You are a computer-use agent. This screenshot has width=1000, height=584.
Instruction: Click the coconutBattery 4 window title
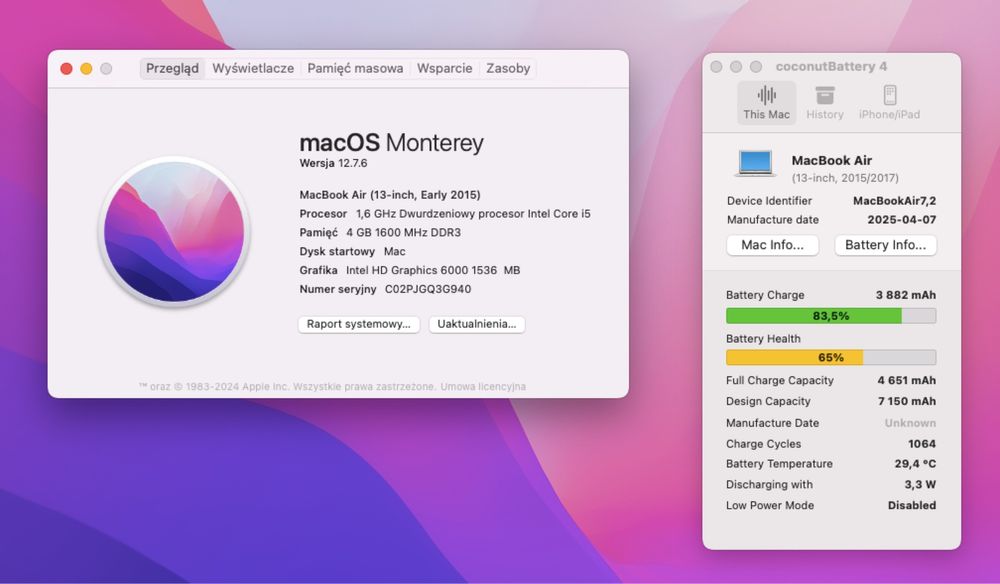point(831,66)
